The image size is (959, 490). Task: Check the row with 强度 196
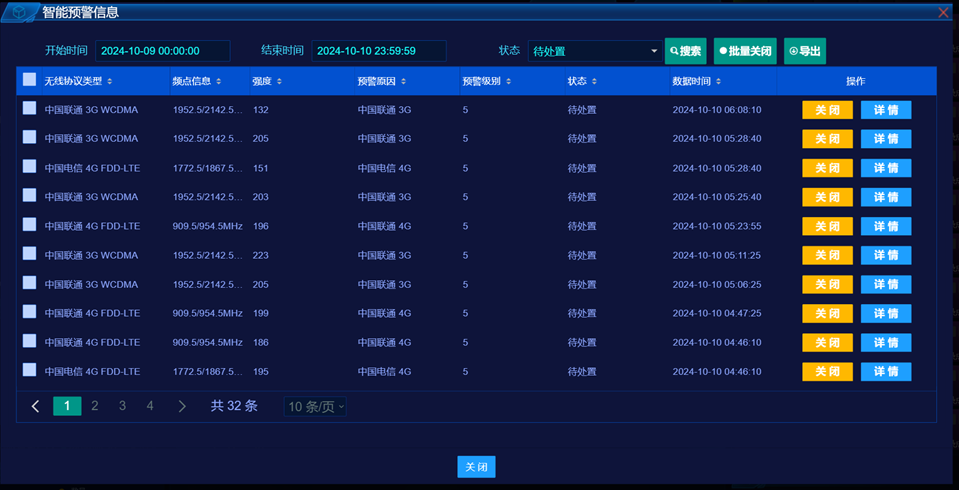pyautogui.click(x=29, y=225)
